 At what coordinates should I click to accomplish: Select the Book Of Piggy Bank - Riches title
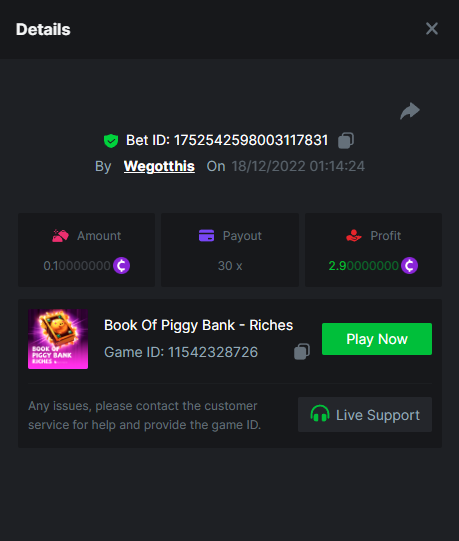(198, 325)
